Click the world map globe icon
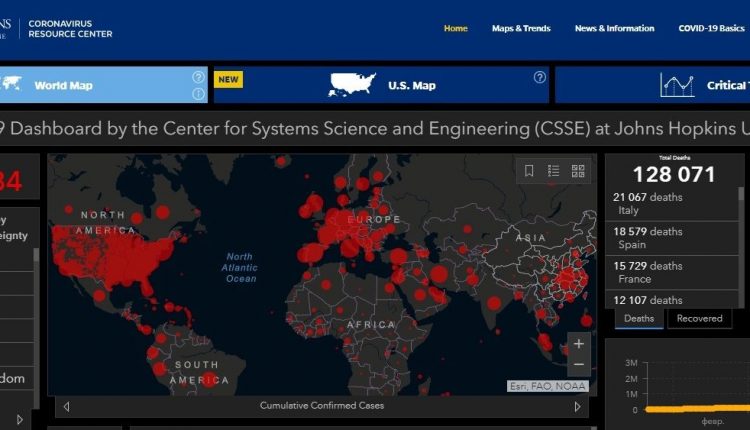The height and width of the screenshot is (430, 750). (x=11, y=84)
